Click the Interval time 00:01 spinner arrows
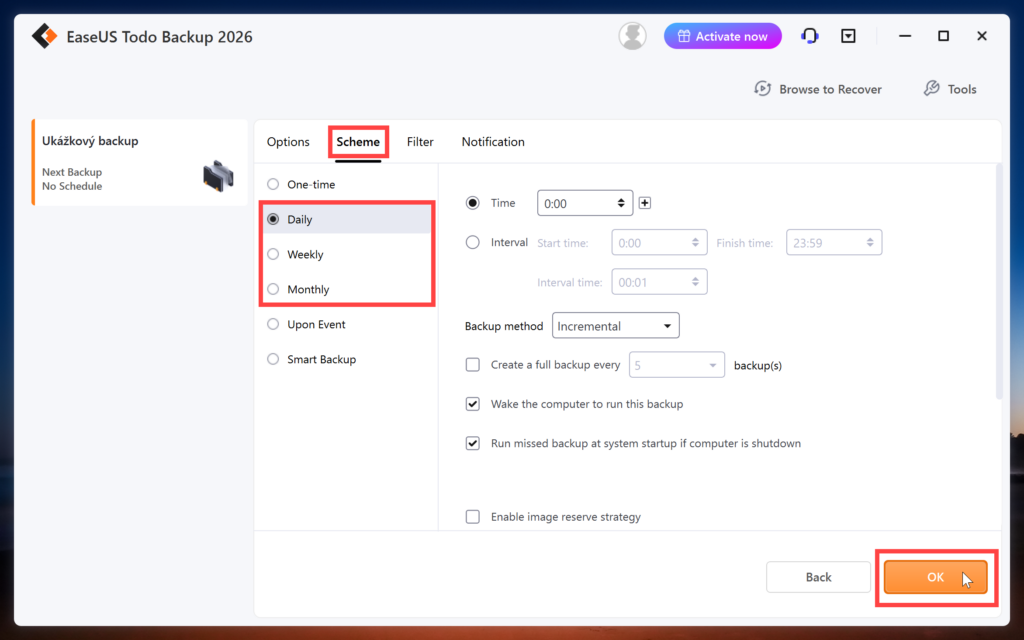The width and height of the screenshot is (1024, 640). (x=696, y=282)
